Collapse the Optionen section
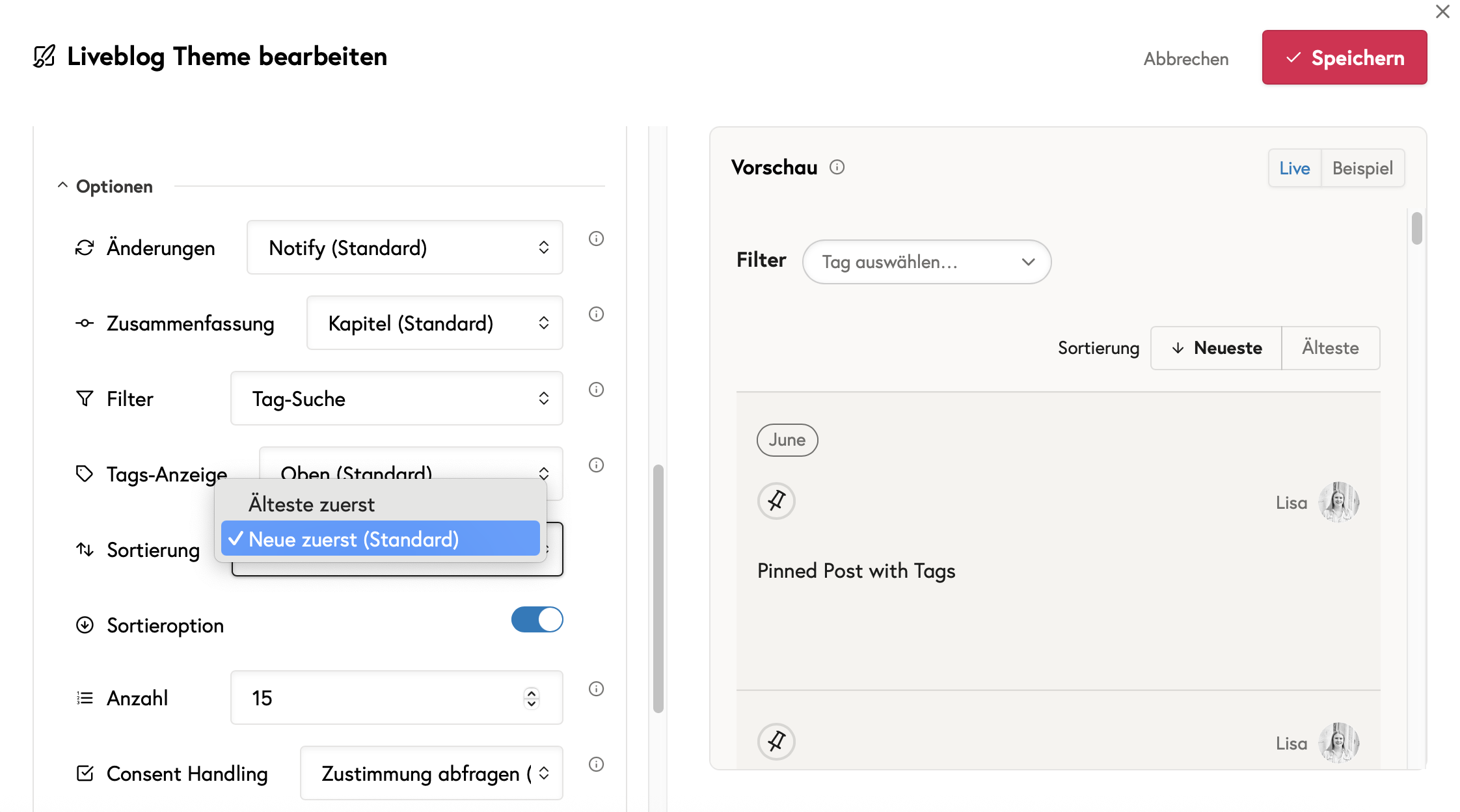Screen dimensions: 1460x812 [62, 186]
